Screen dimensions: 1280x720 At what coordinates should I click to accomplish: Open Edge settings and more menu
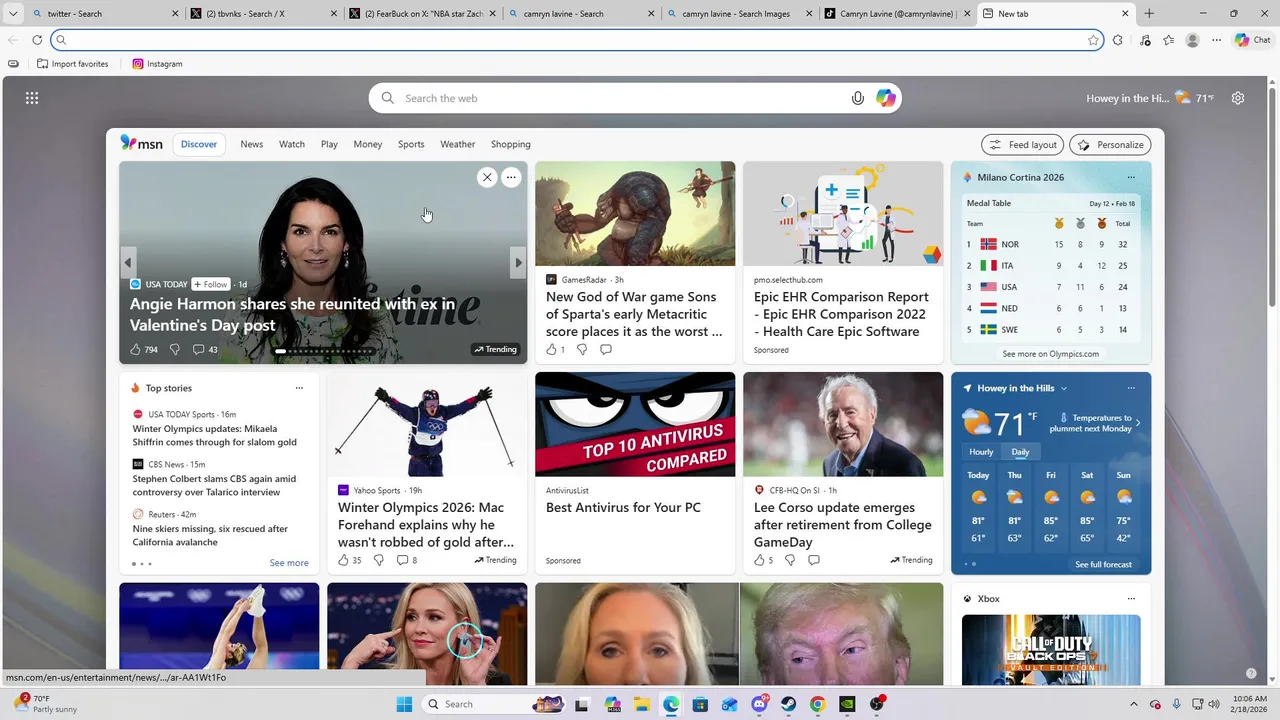[x=1216, y=40]
